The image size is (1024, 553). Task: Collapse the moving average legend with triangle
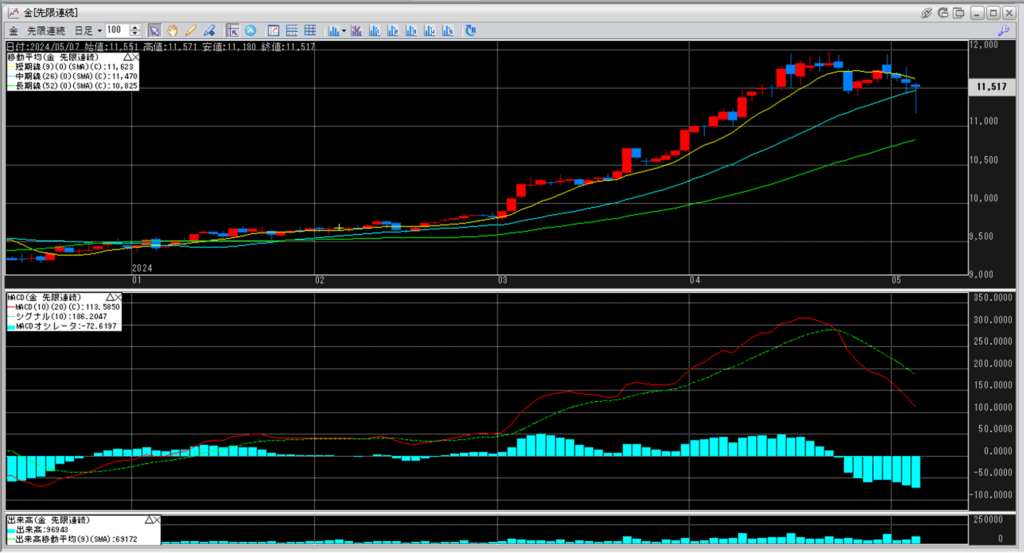[125, 56]
